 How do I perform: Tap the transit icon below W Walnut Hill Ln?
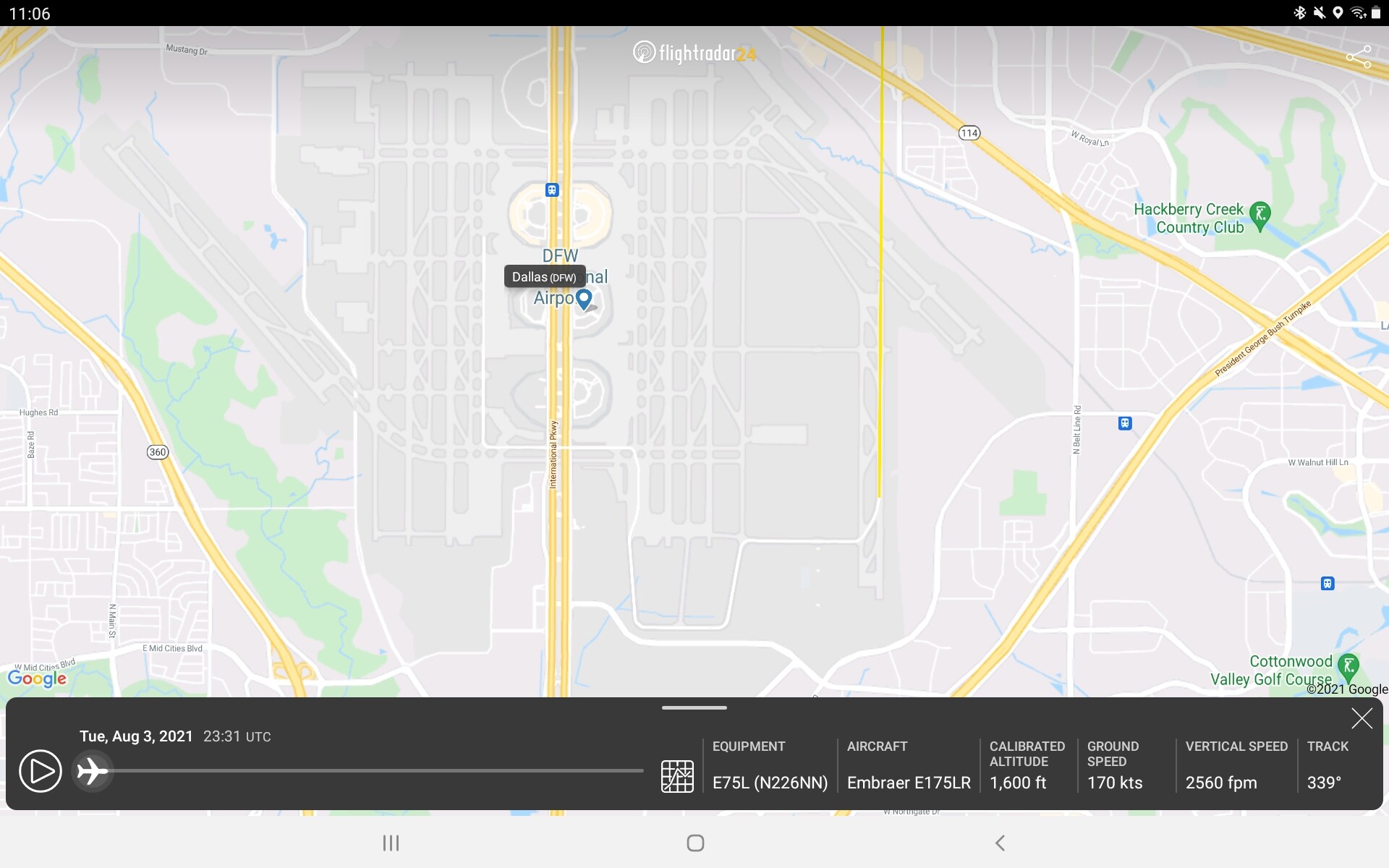click(x=1328, y=583)
